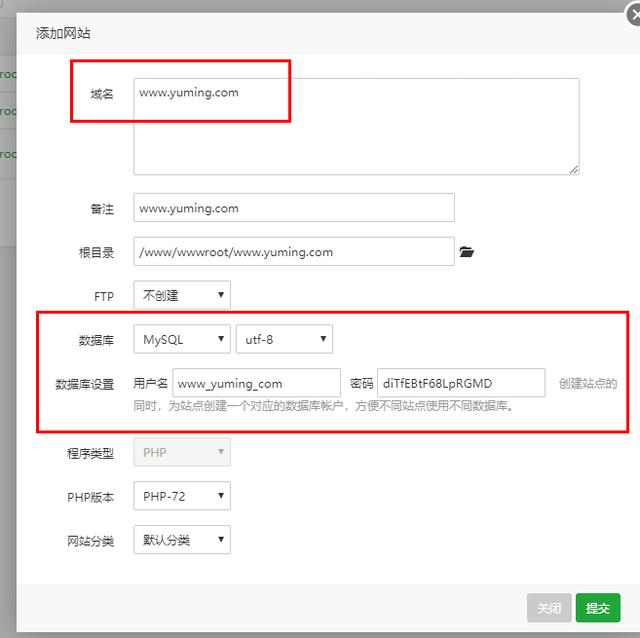640x638 pixels.
Task: Open the folder browser icon beside root directory
Action: tap(466, 252)
